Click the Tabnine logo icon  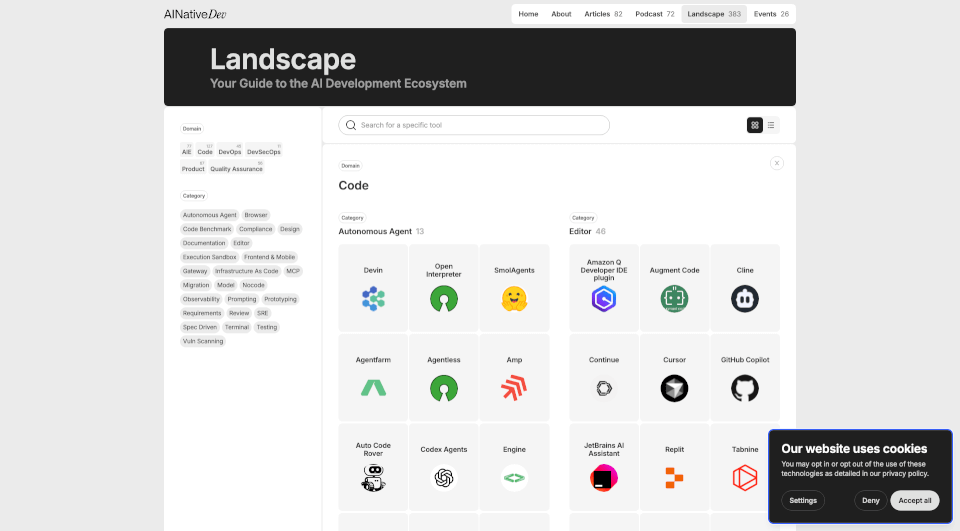coord(744,479)
